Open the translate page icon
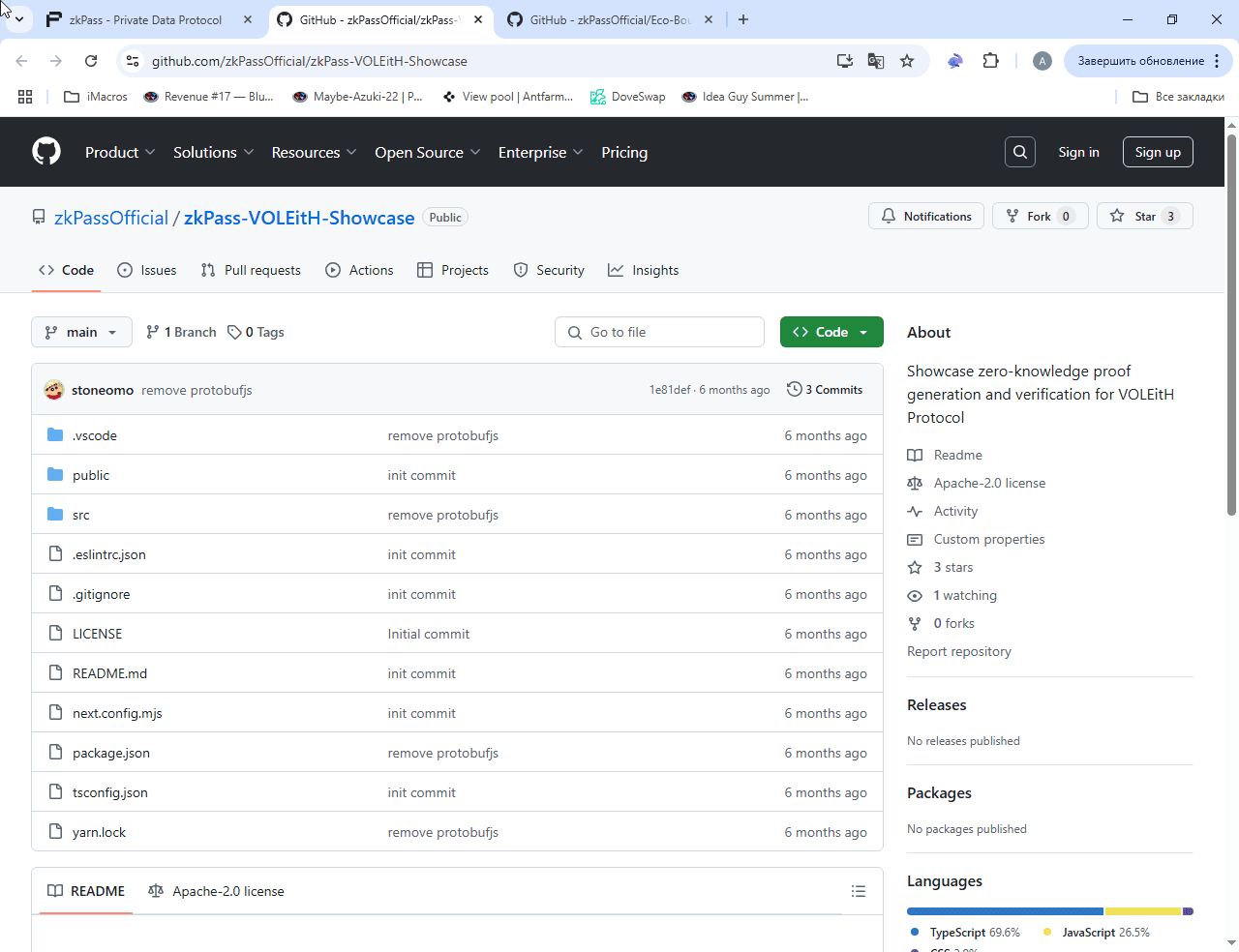Image resolution: width=1239 pixels, height=952 pixels. pos(876,61)
